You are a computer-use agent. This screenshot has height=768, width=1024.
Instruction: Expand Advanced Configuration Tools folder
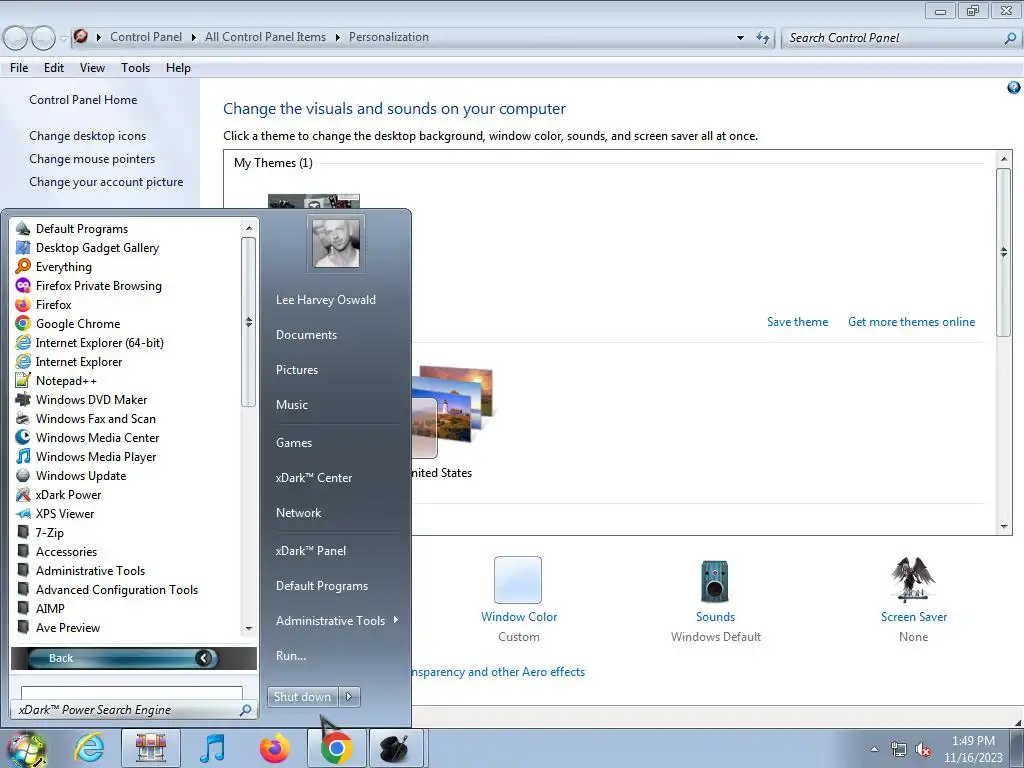coord(117,589)
